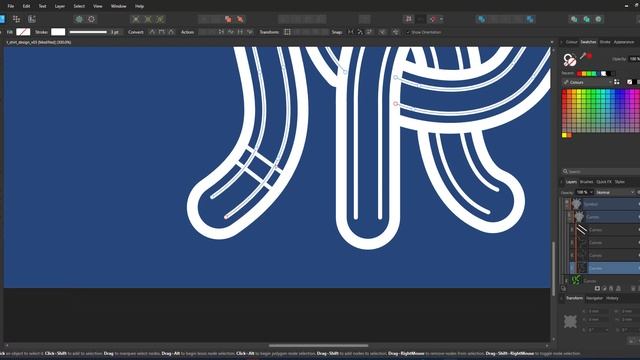The image size is (640, 360).
Task: Click the round preferences icon beside green gear
Action: pyautogui.click(x=91, y=19)
